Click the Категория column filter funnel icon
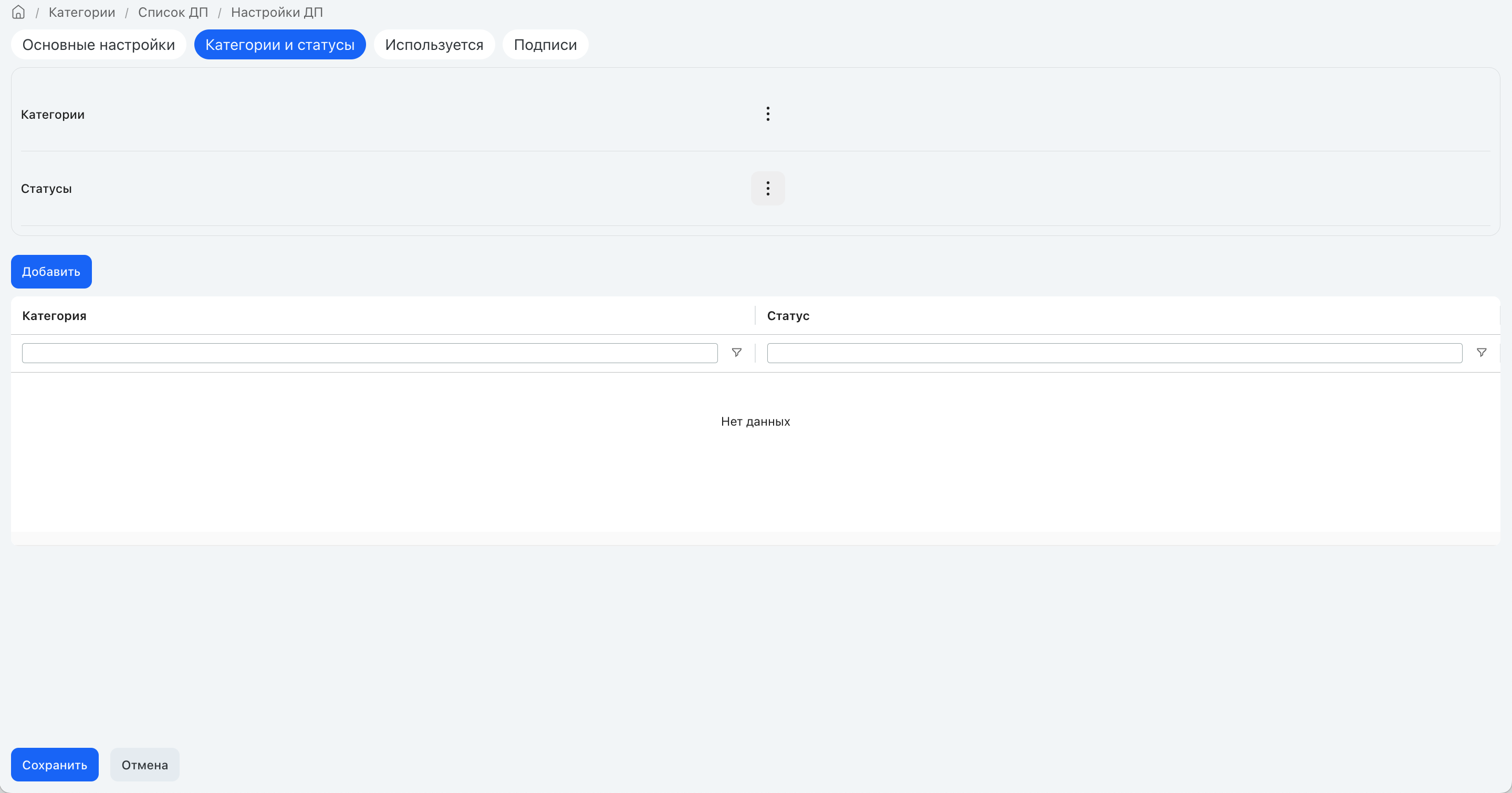Screen dimensions: 1512x793 click(x=737, y=353)
